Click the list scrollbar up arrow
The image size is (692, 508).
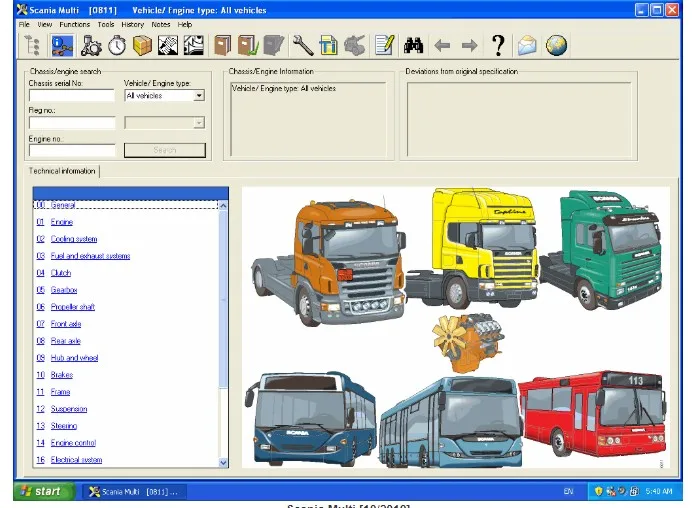point(223,206)
